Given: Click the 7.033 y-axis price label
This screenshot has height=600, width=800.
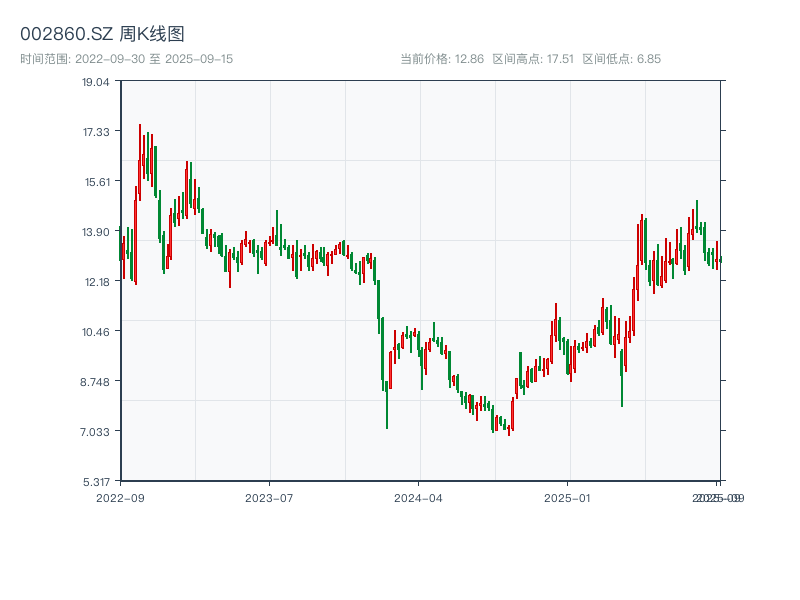Looking at the screenshot, I should tap(96, 432).
